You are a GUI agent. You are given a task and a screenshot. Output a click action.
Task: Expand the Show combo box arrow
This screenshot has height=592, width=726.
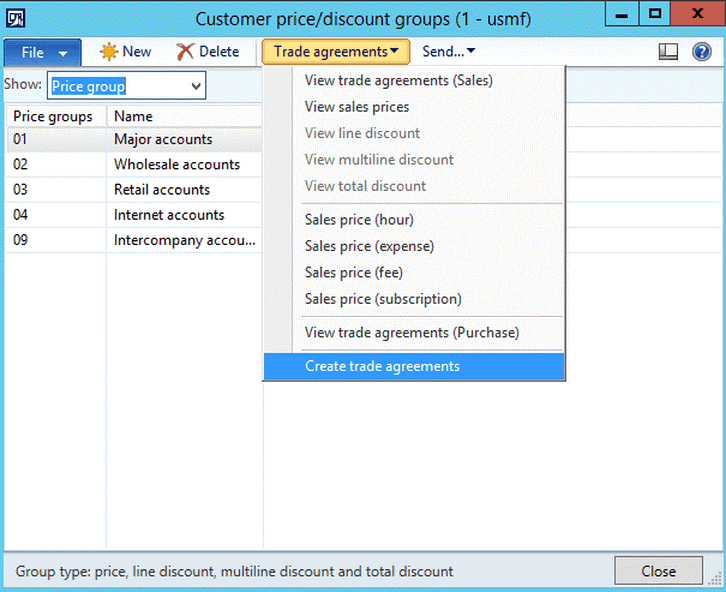click(196, 86)
